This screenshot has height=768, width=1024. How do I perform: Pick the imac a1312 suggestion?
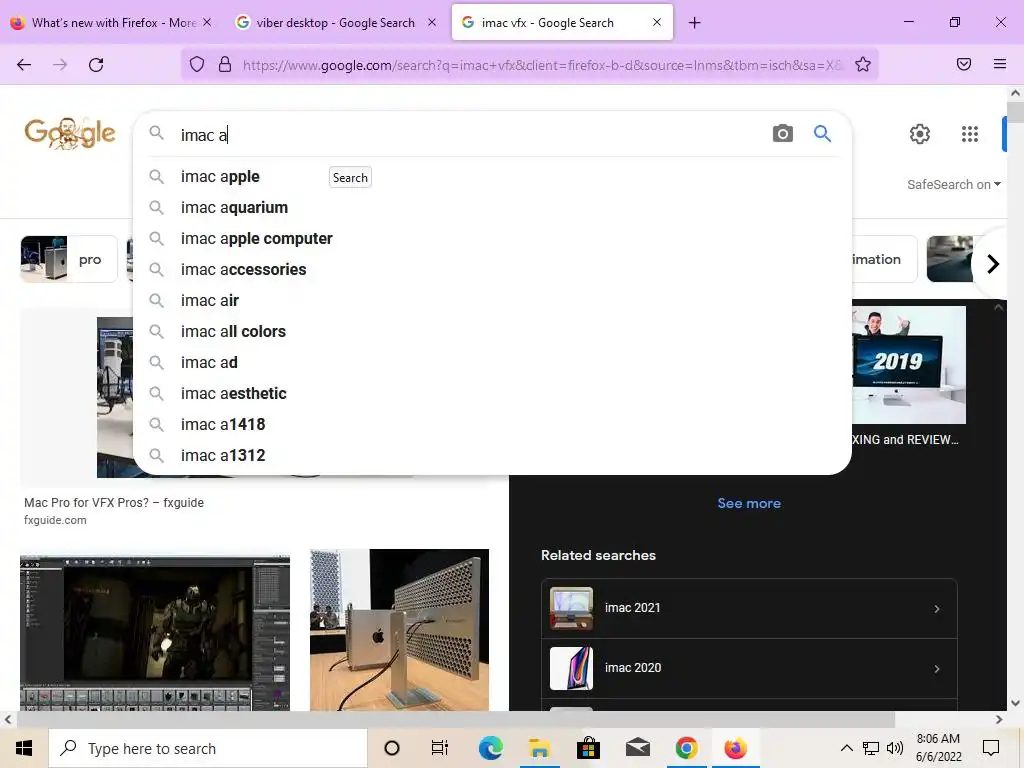(x=492, y=456)
